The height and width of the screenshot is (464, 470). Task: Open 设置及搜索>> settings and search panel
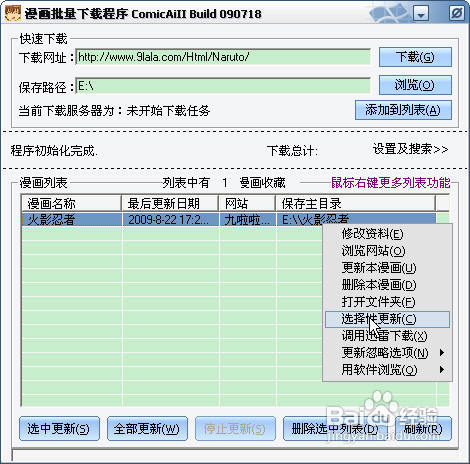coord(410,149)
